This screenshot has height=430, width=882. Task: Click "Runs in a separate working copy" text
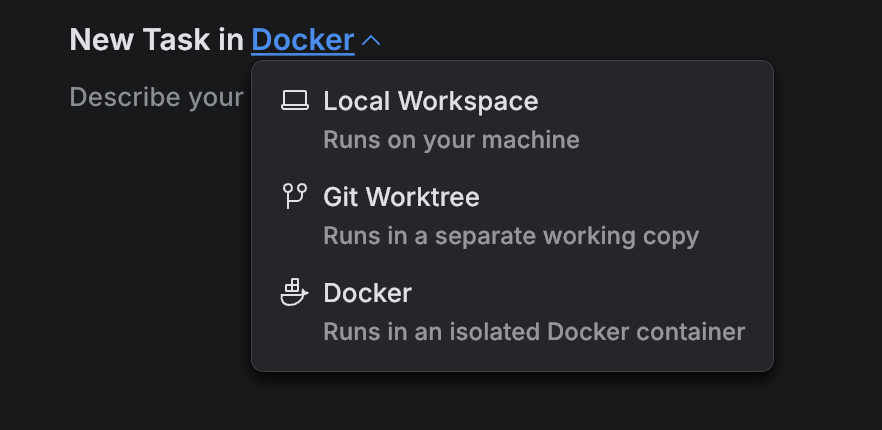click(x=510, y=235)
